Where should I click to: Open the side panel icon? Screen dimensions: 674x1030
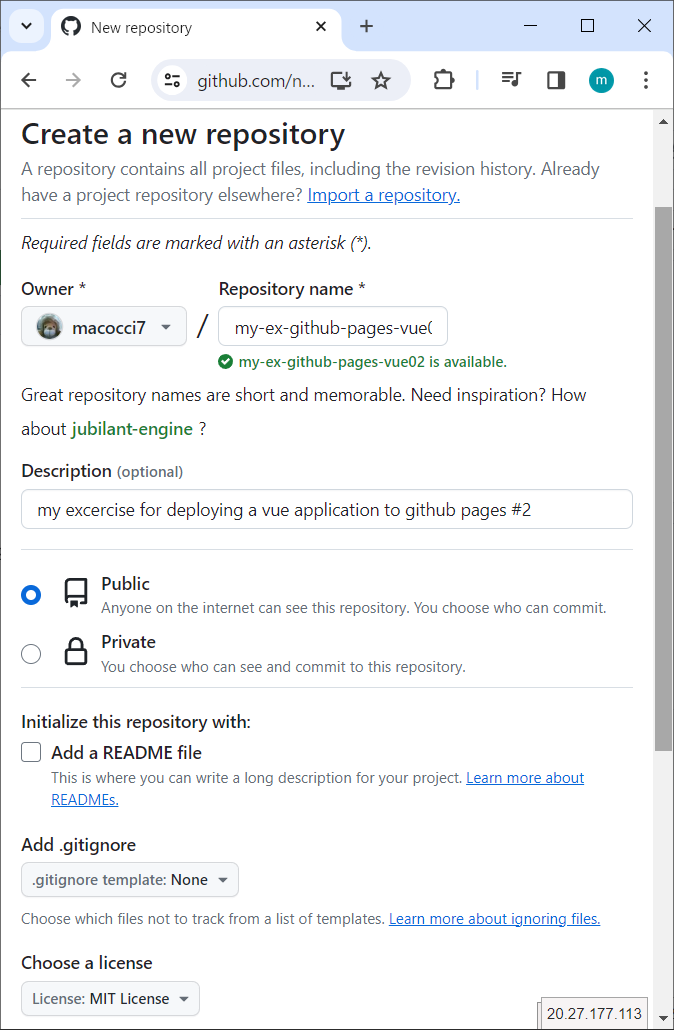click(555, 81)
